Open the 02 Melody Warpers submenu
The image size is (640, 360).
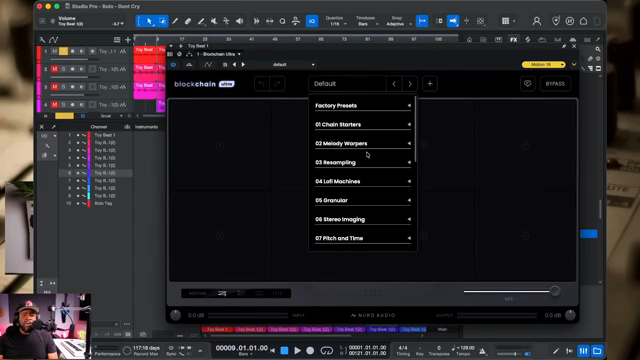pyautogui.click(x=363, y=143)
